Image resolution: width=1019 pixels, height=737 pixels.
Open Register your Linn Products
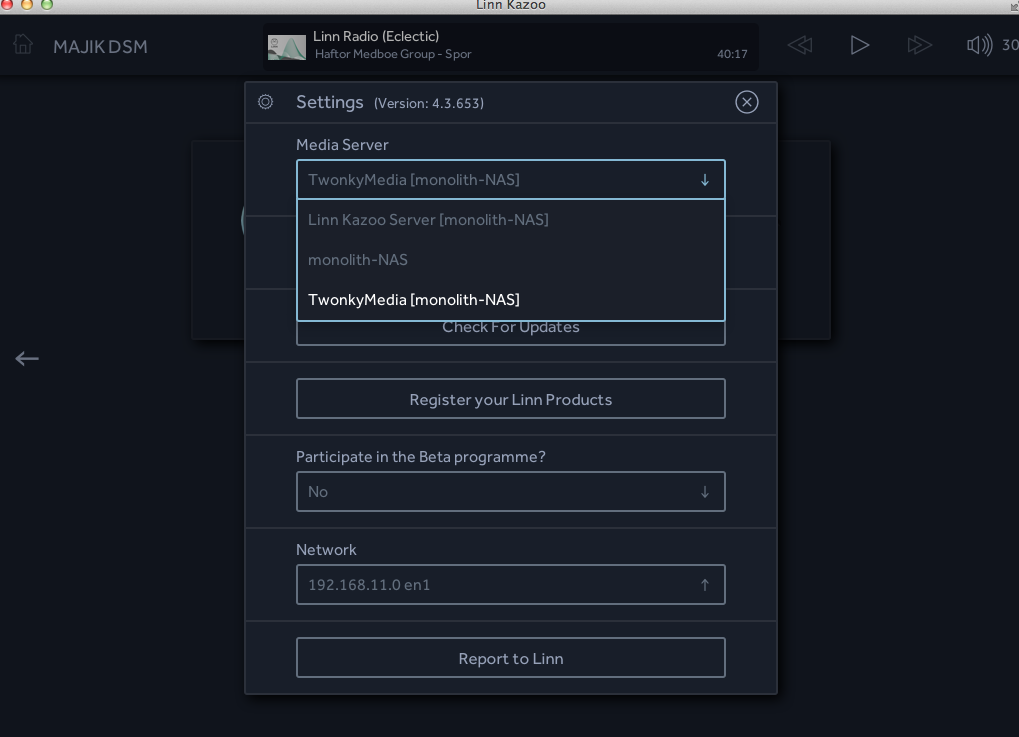click(511, 399)
